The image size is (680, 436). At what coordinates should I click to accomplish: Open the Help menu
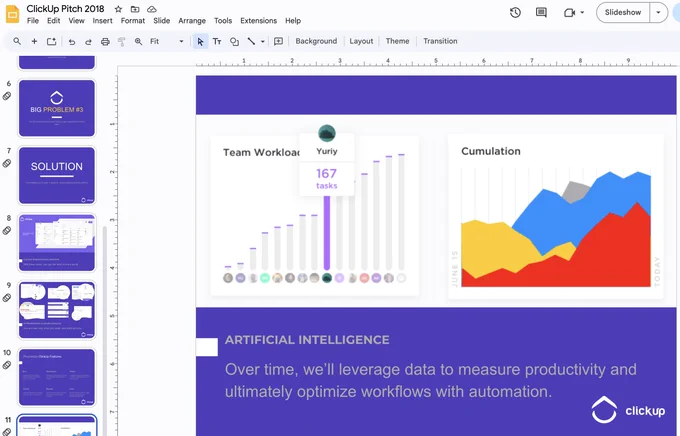[x=293, y=21]
